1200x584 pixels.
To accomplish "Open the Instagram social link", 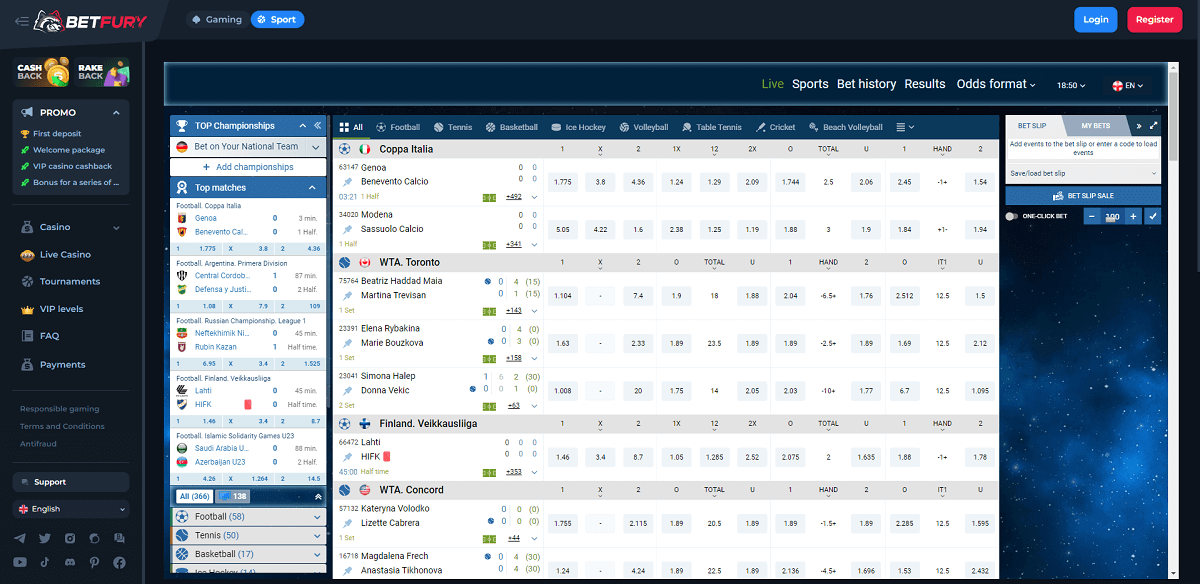I will (x=70, y=538).
